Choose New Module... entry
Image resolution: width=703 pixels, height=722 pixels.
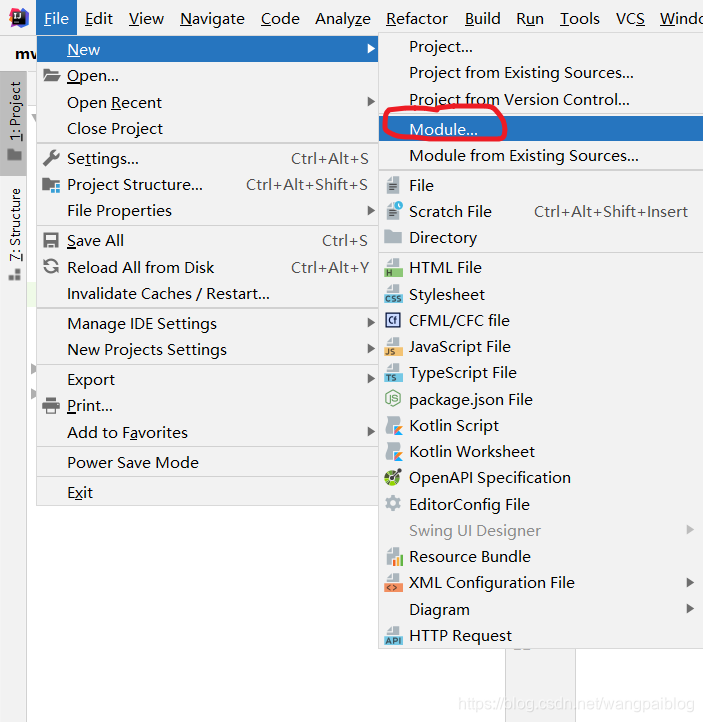tap(541, 129)
